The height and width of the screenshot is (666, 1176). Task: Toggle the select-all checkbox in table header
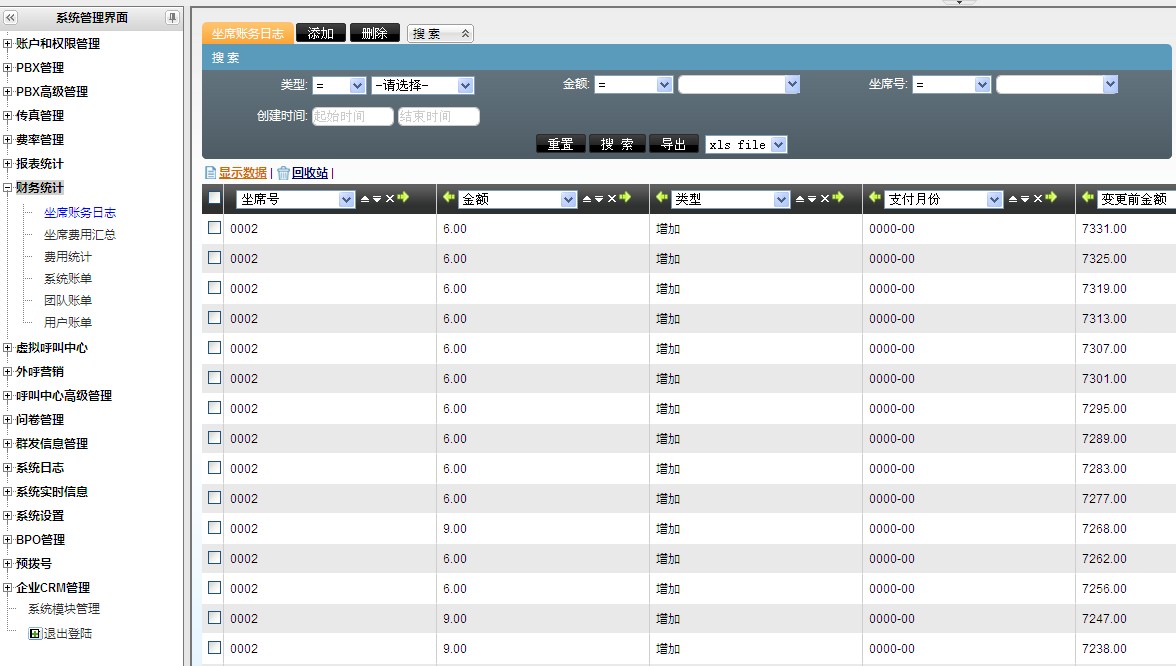(214, 198)
